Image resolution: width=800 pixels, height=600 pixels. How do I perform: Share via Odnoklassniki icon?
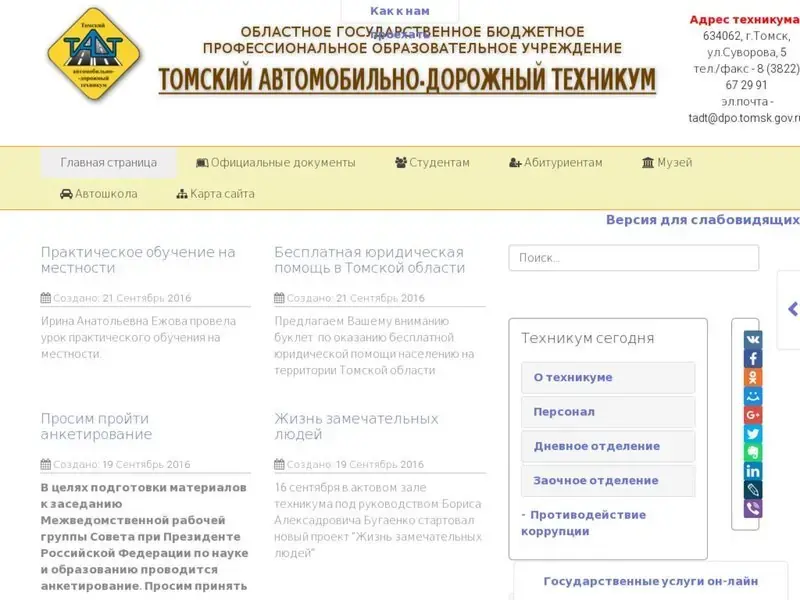[752, 377]
